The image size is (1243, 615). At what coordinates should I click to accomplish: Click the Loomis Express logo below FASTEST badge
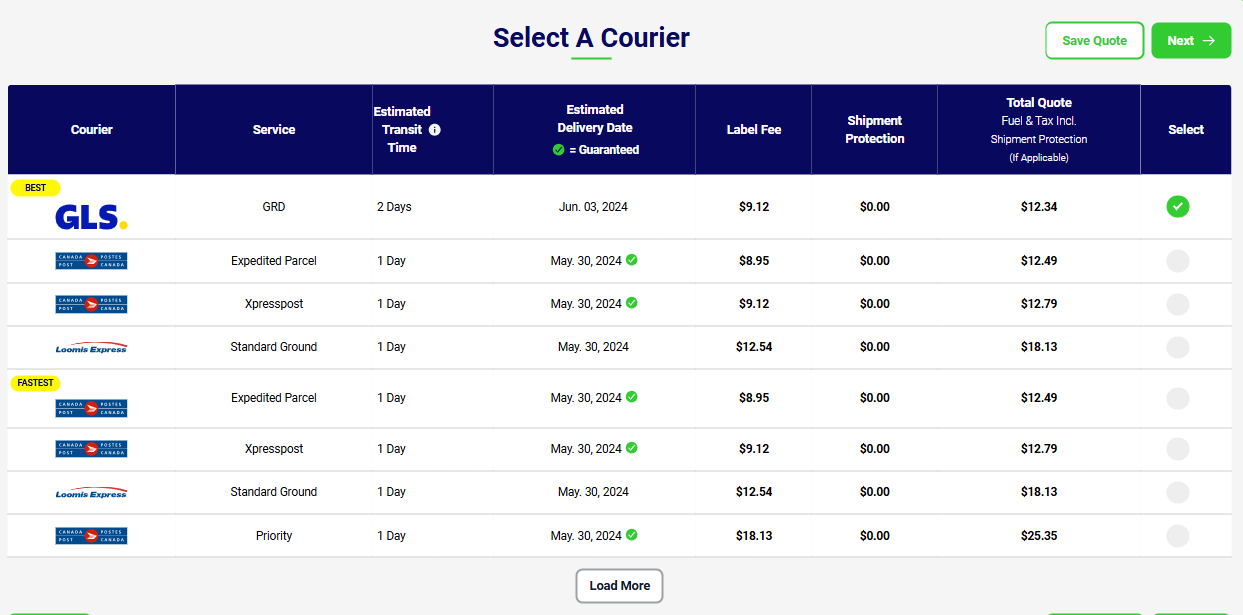click(x=91, y=493)
